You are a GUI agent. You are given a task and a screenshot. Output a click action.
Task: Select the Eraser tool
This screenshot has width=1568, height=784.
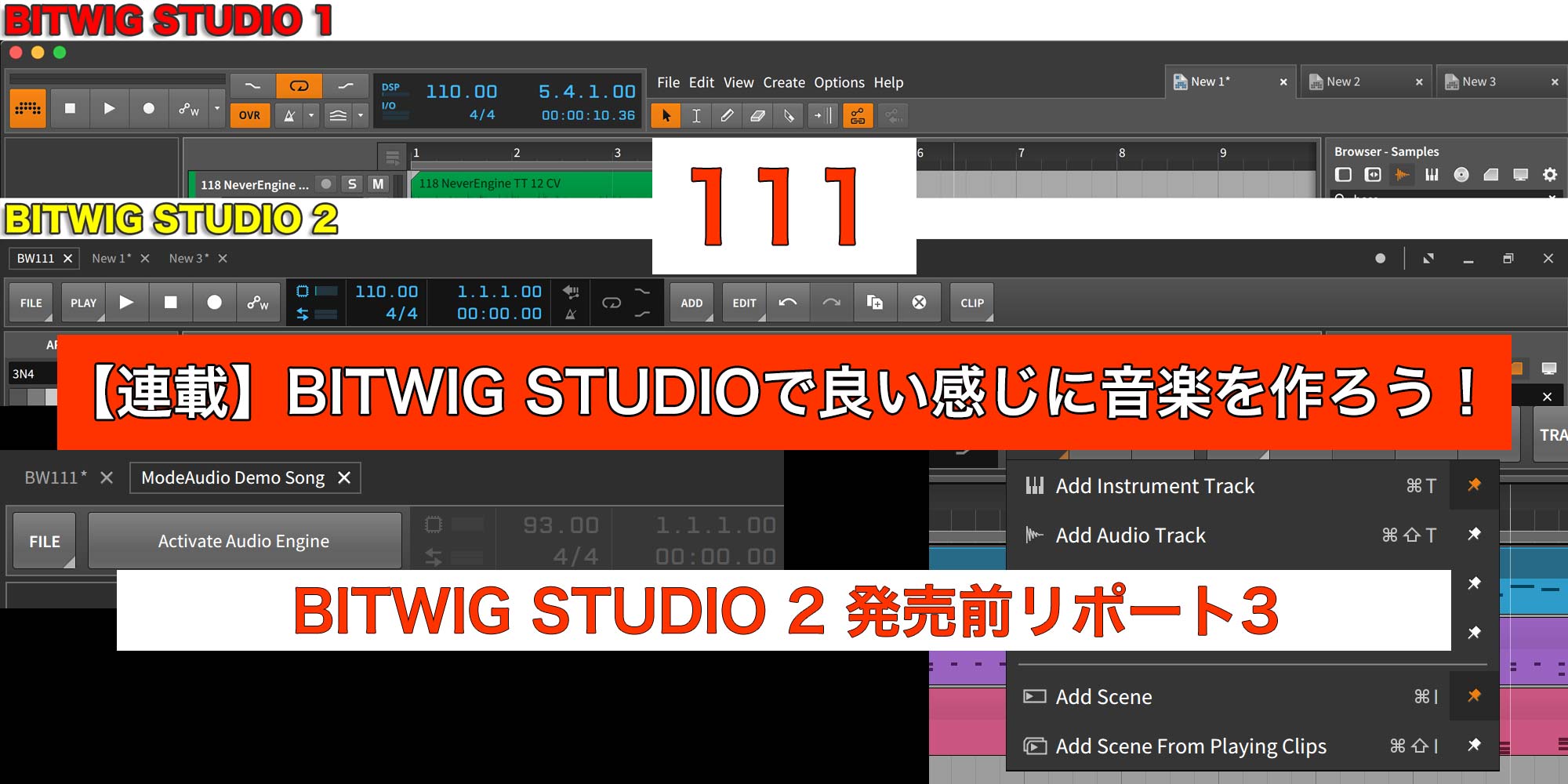757,116
